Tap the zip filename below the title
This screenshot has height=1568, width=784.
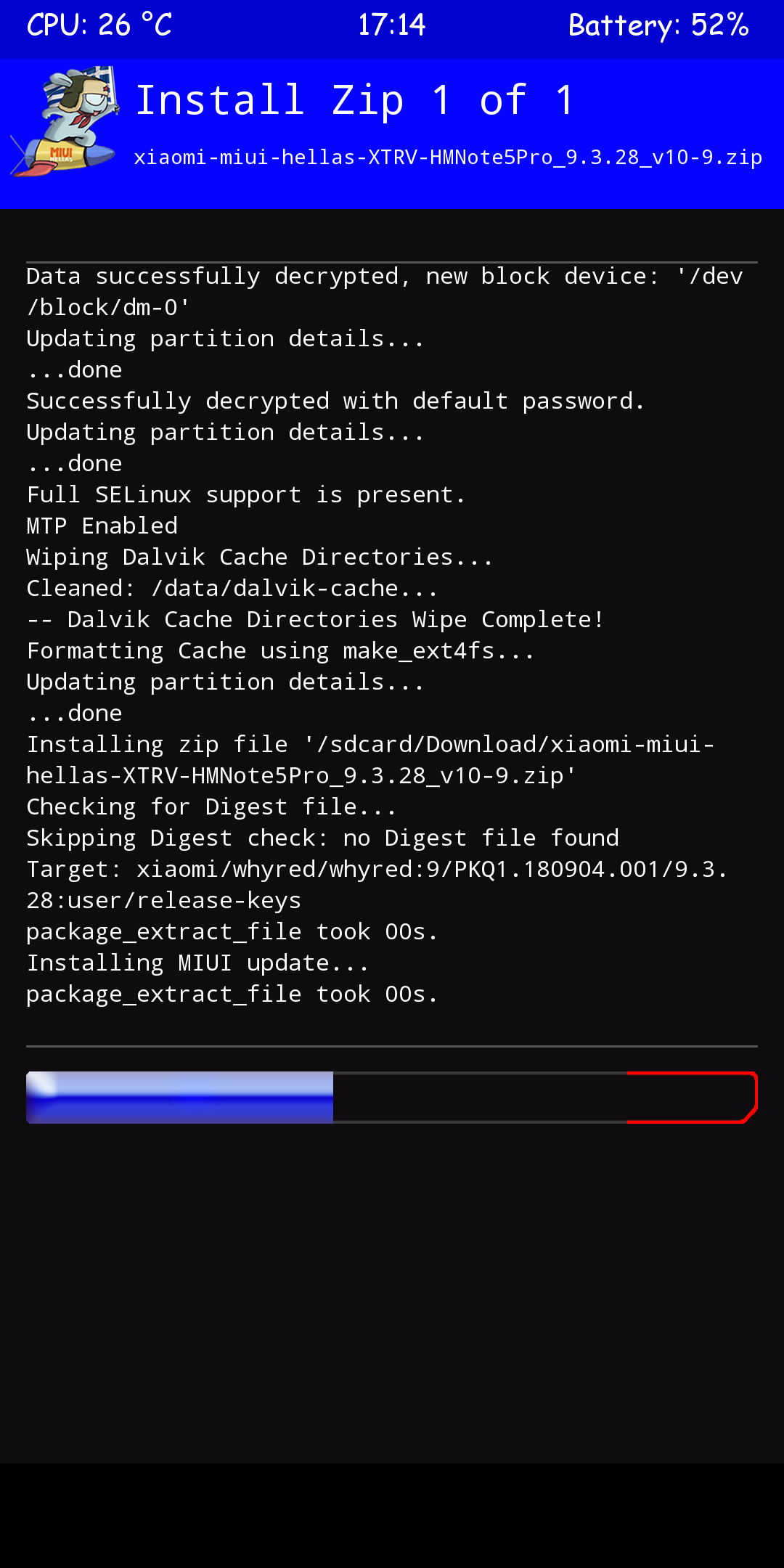coord(447,158)
